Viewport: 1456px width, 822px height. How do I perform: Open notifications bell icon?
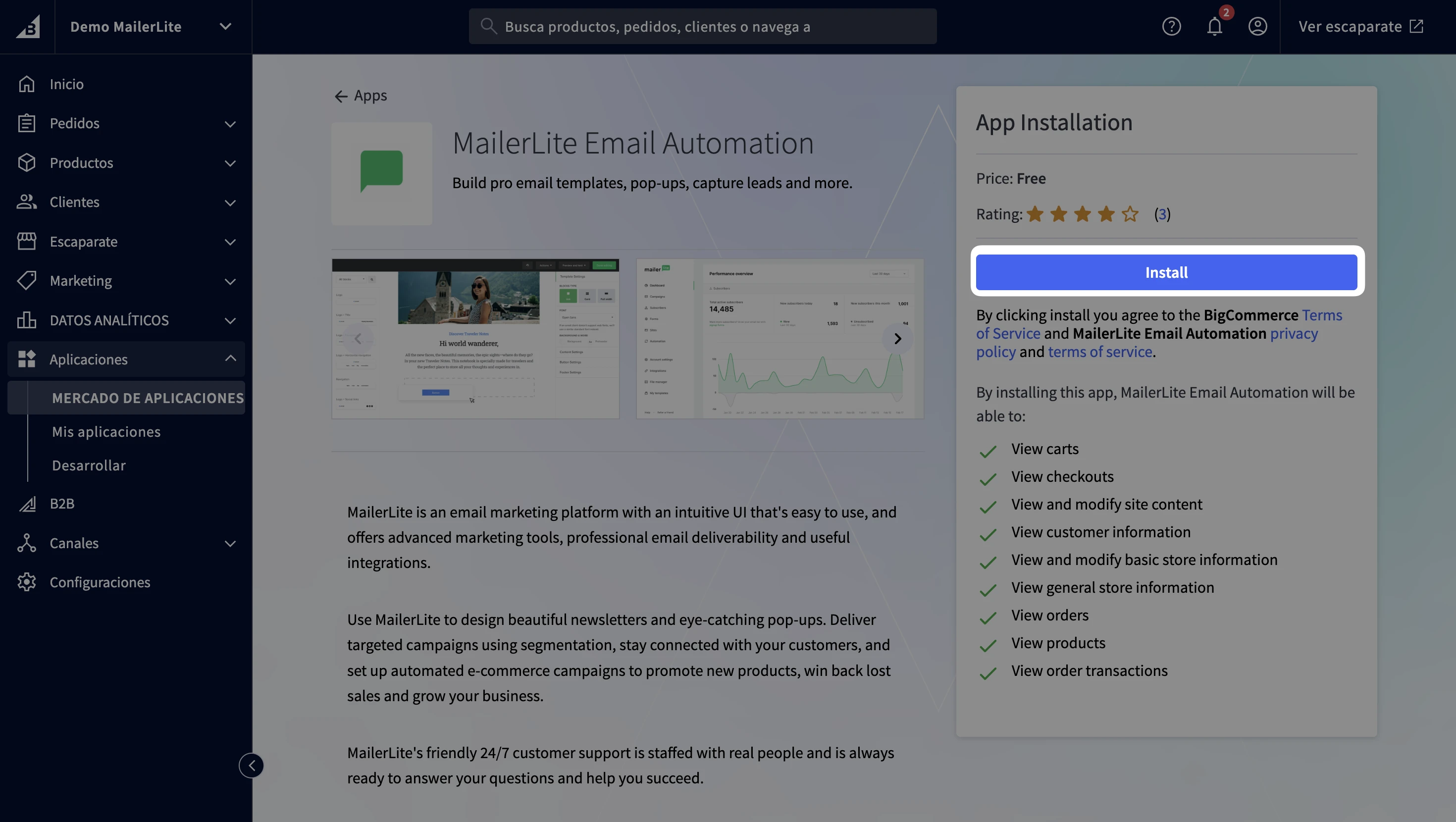coord(1214,27)
